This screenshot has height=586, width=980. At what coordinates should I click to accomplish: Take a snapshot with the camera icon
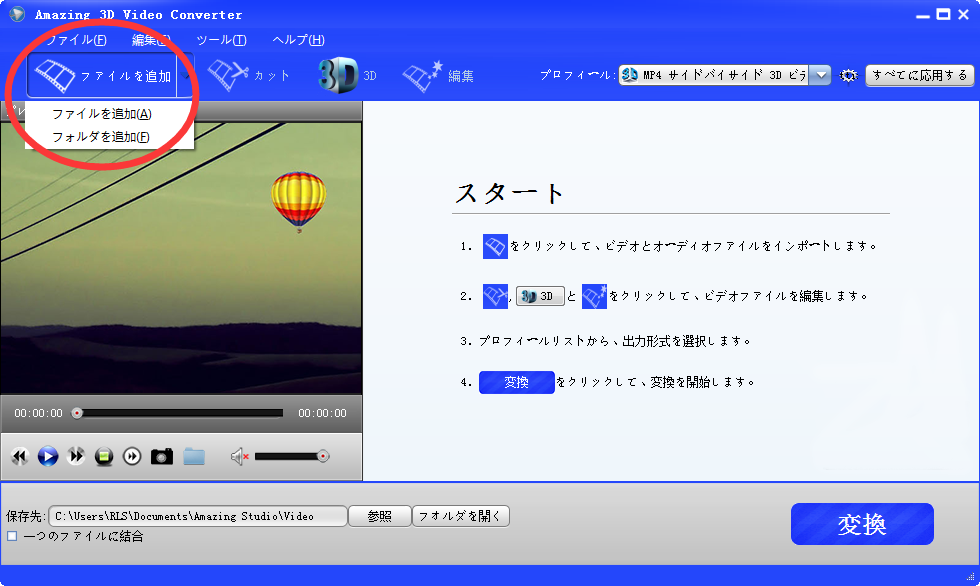[162, 456]
